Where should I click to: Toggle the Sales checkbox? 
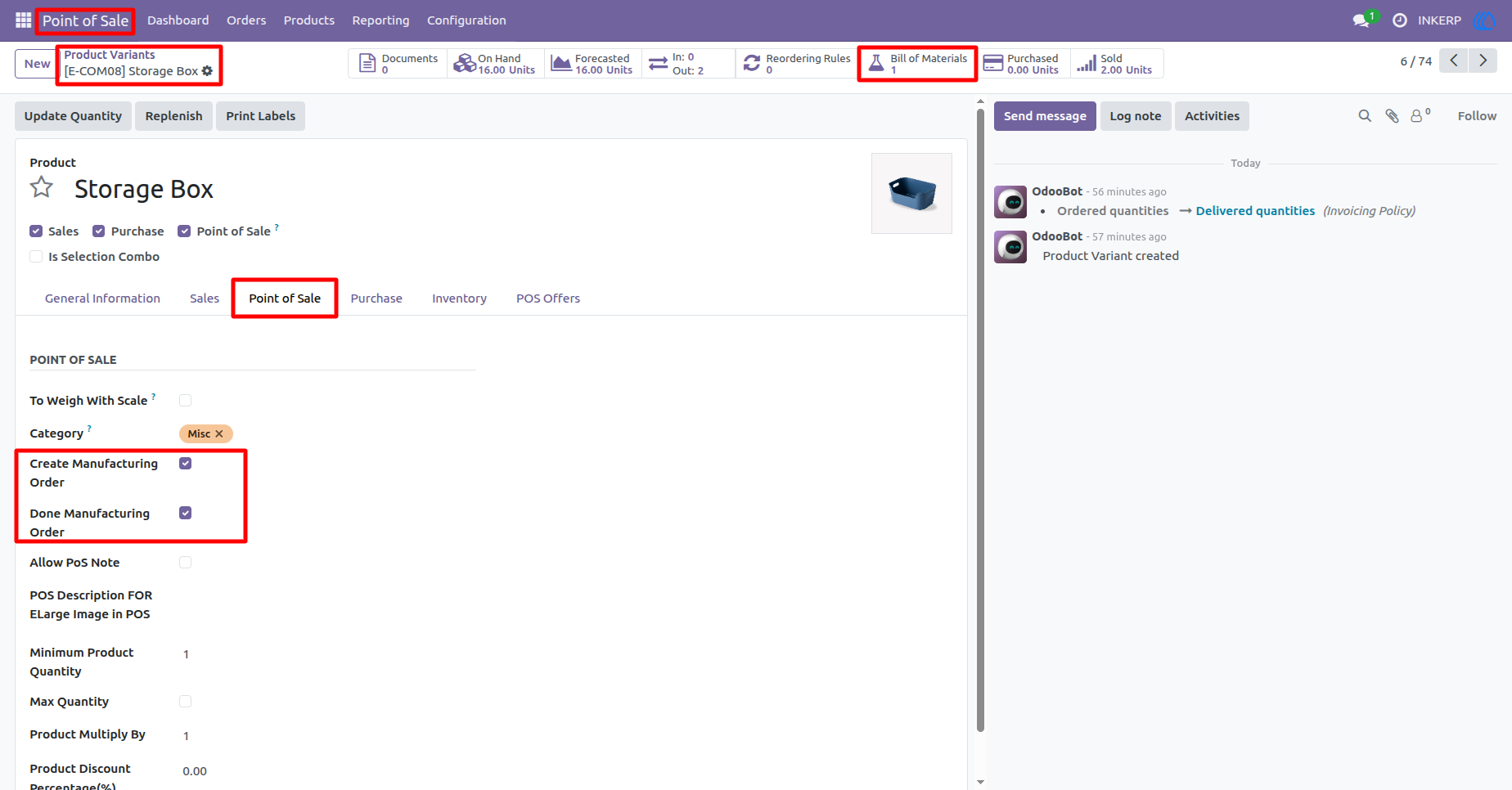[36, 231]
